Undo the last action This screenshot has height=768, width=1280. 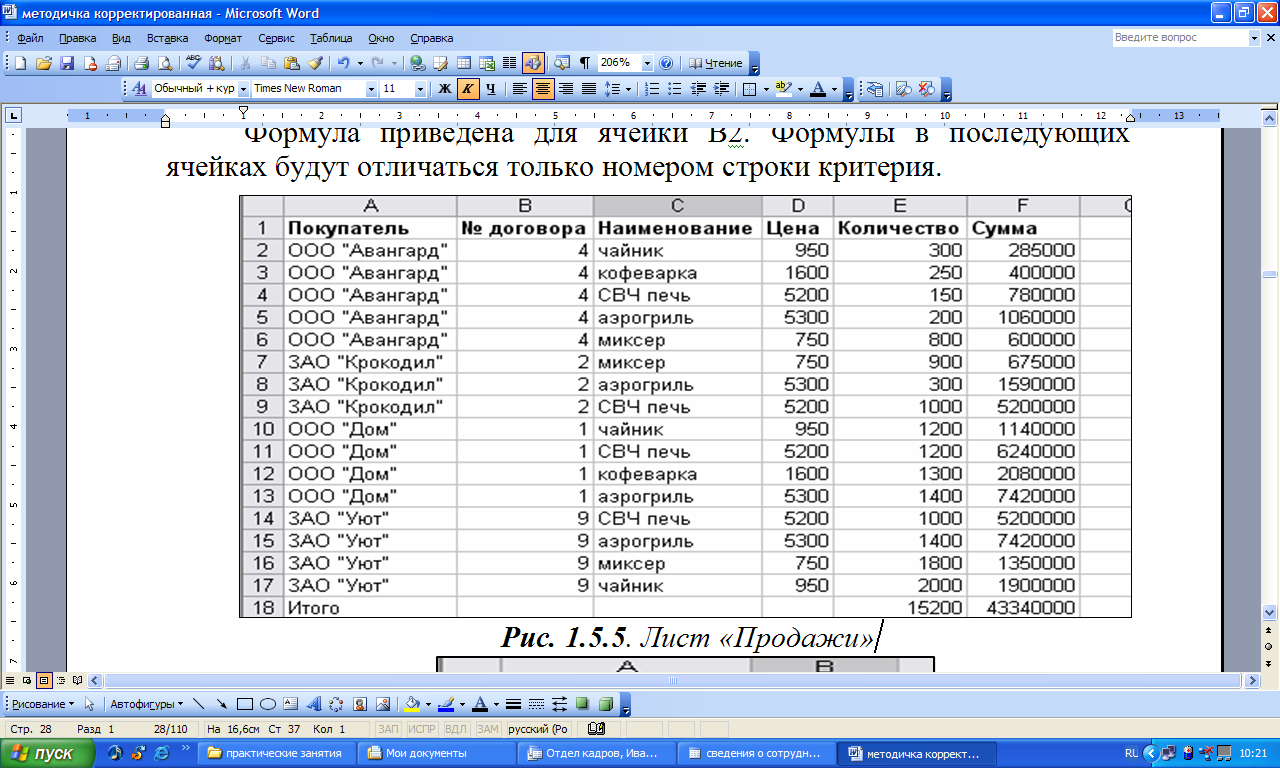[343, 63]
